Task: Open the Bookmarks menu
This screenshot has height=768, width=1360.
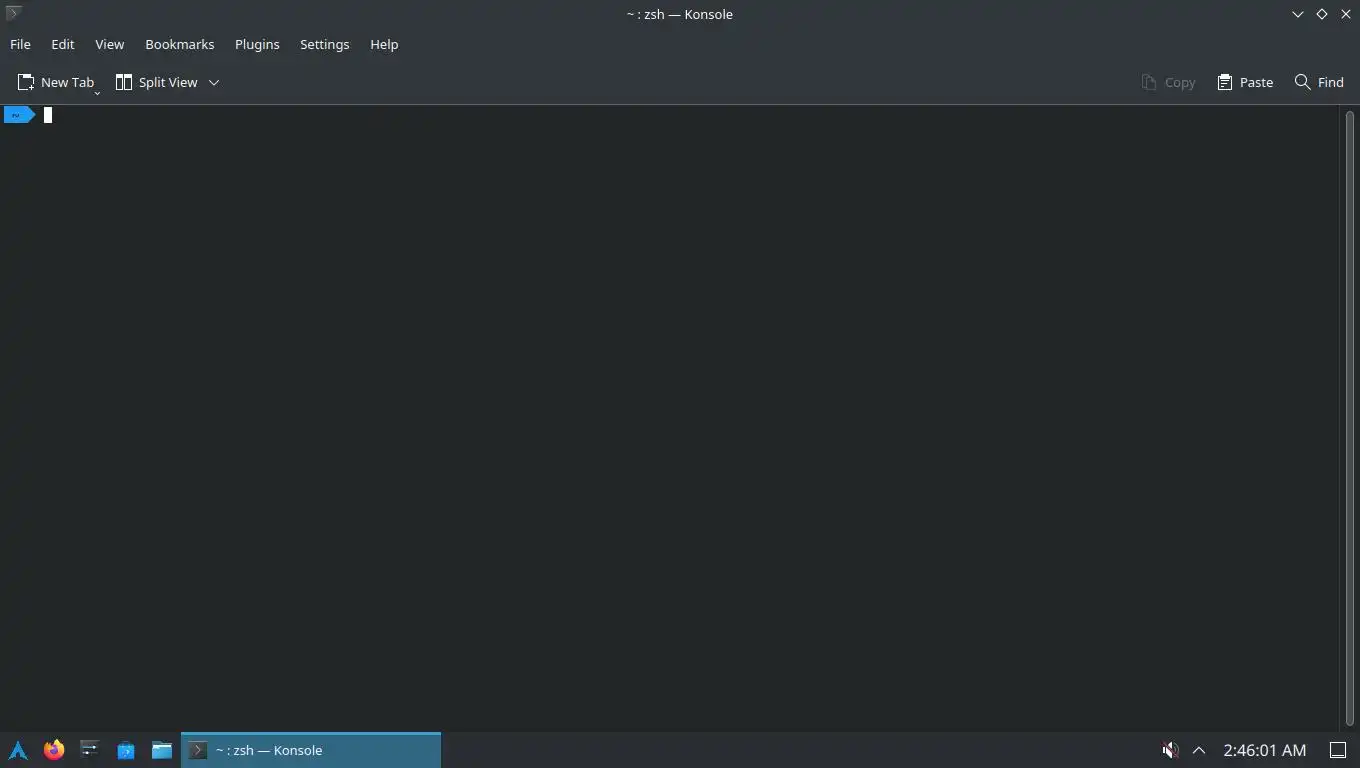Action: tap(179, 44)
